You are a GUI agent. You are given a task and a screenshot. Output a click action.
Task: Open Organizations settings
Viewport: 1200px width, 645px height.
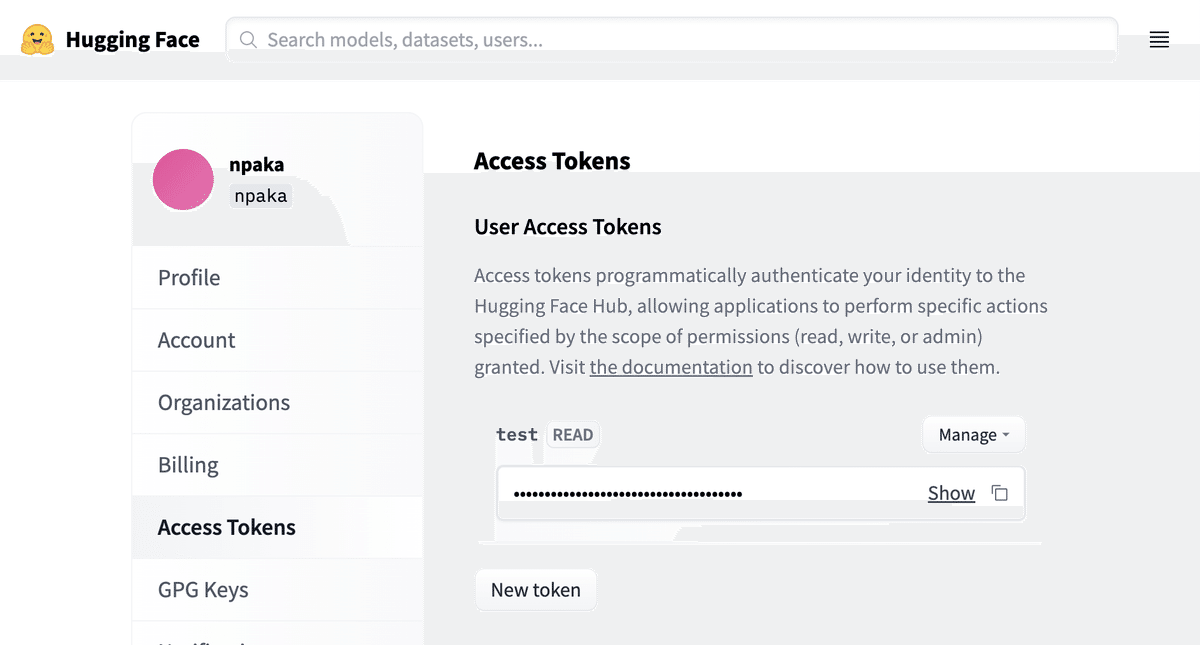(277, 403)
